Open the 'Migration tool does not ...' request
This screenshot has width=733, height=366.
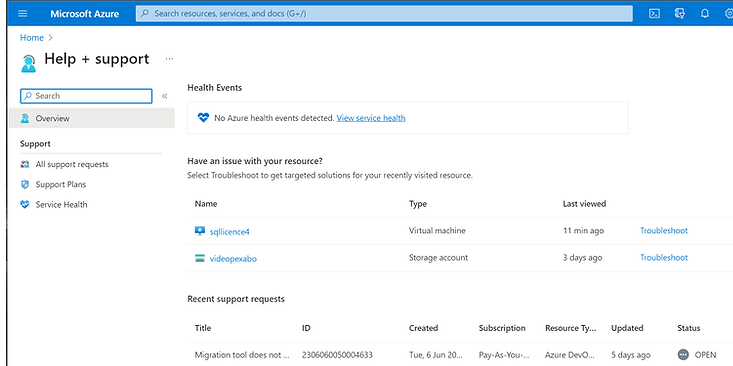click(242, 355)
